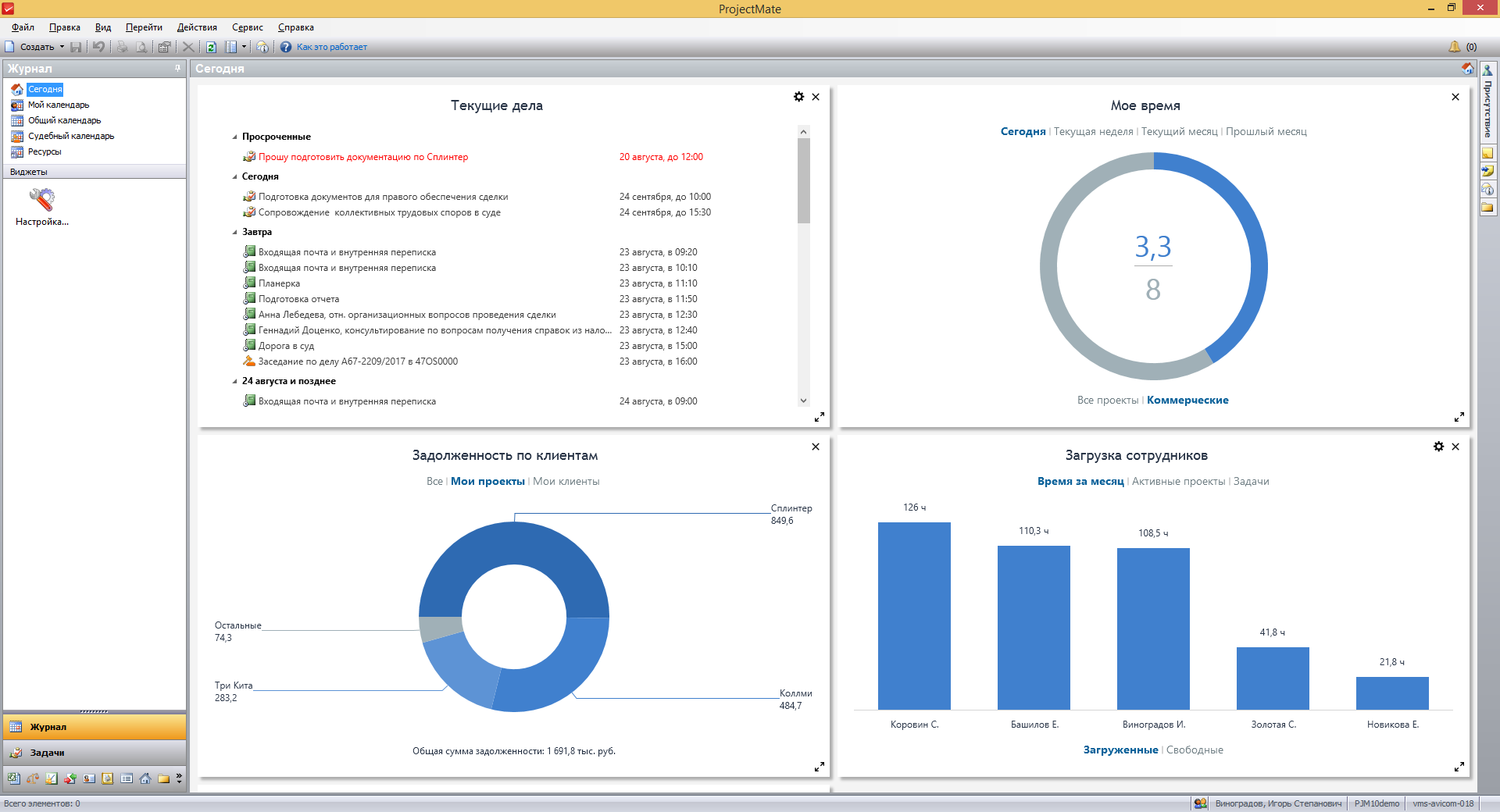Click the delete X toolbar icon
Screen dimensions: 1500x812
188,47
